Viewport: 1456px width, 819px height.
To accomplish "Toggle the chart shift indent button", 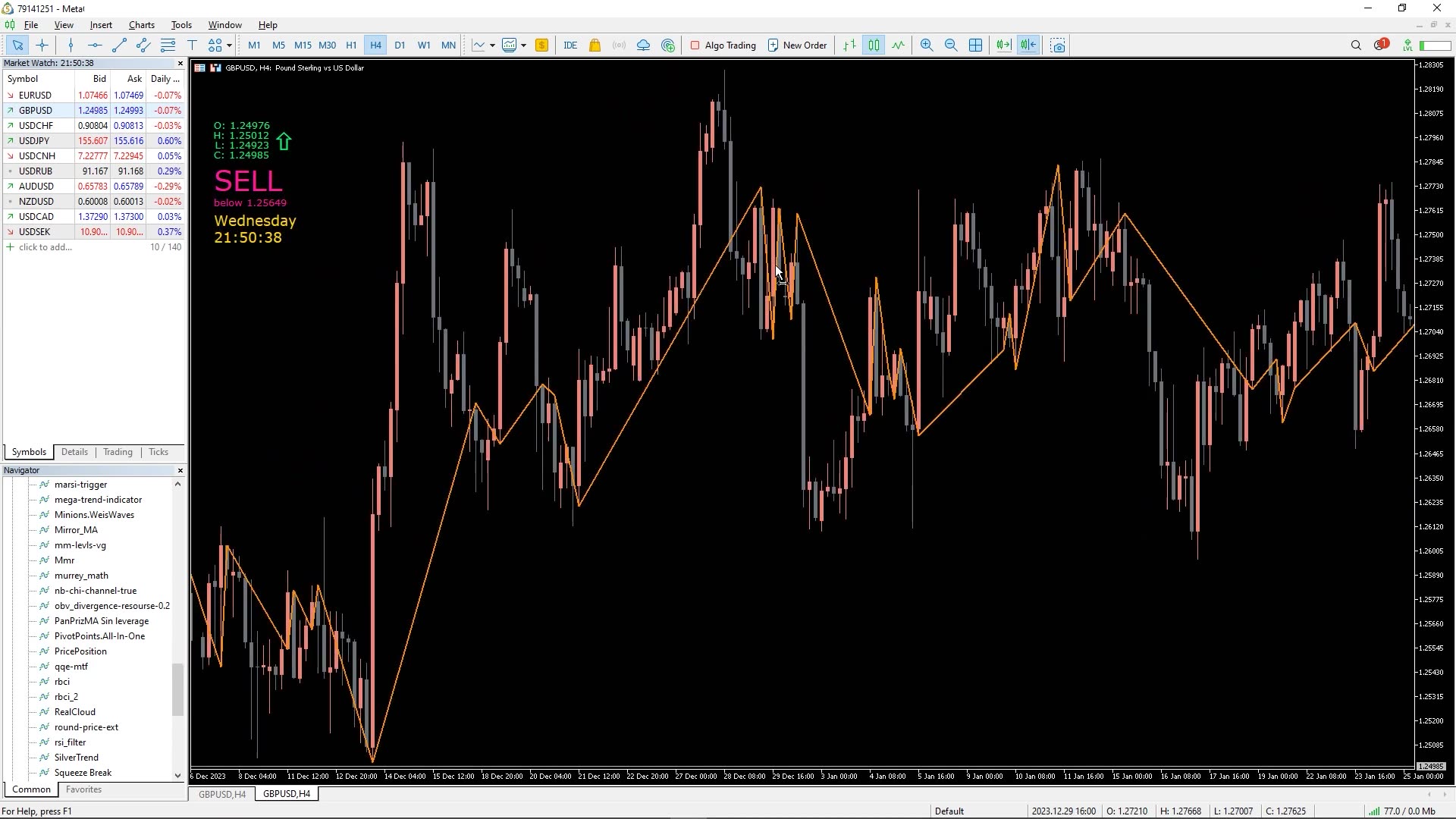I will coord(1028,45).
